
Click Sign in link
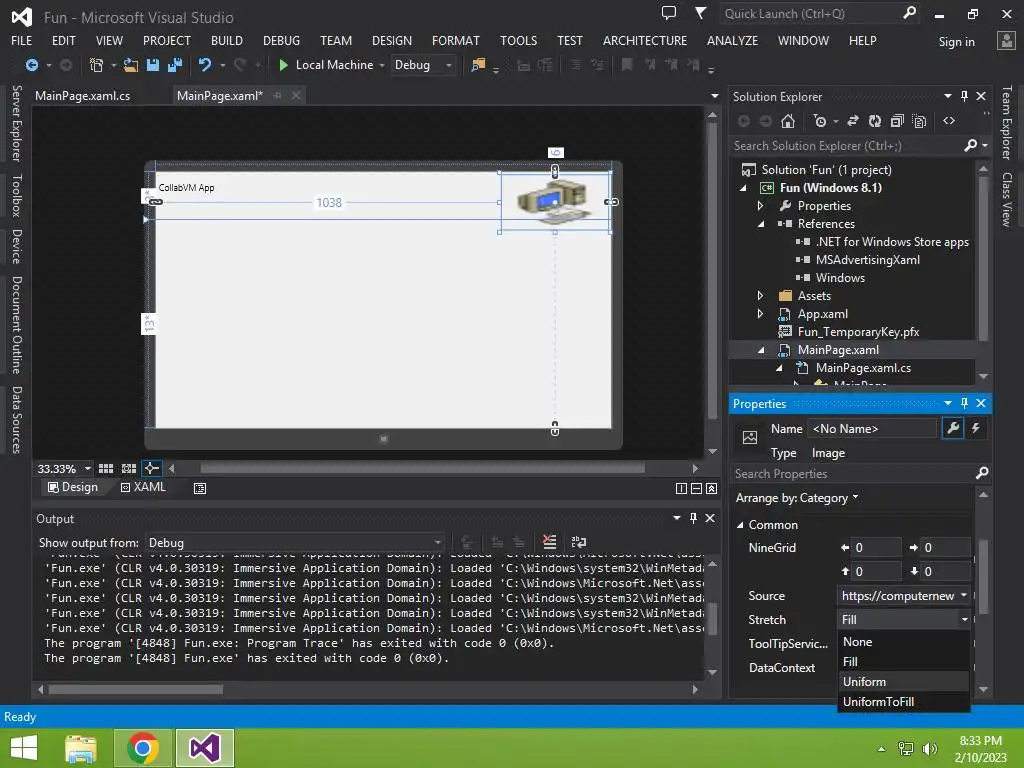click(956, 42)
